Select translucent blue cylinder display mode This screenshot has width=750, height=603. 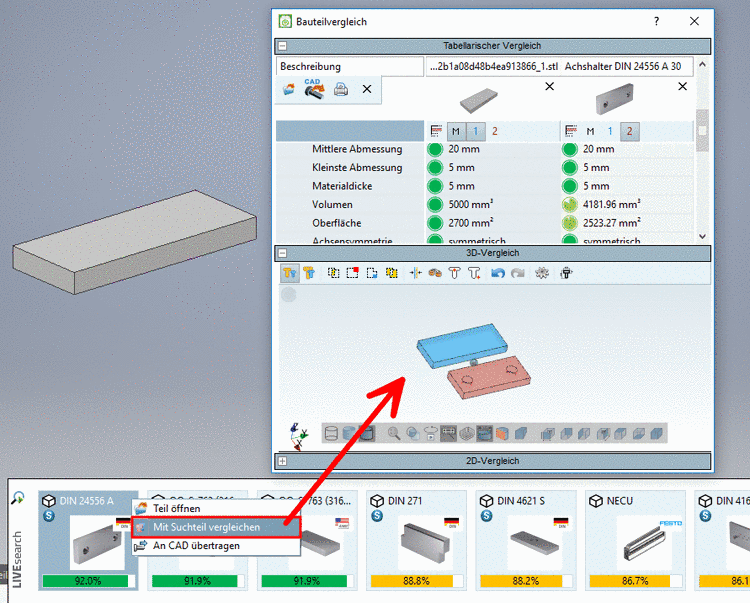[x=349, y=433]
